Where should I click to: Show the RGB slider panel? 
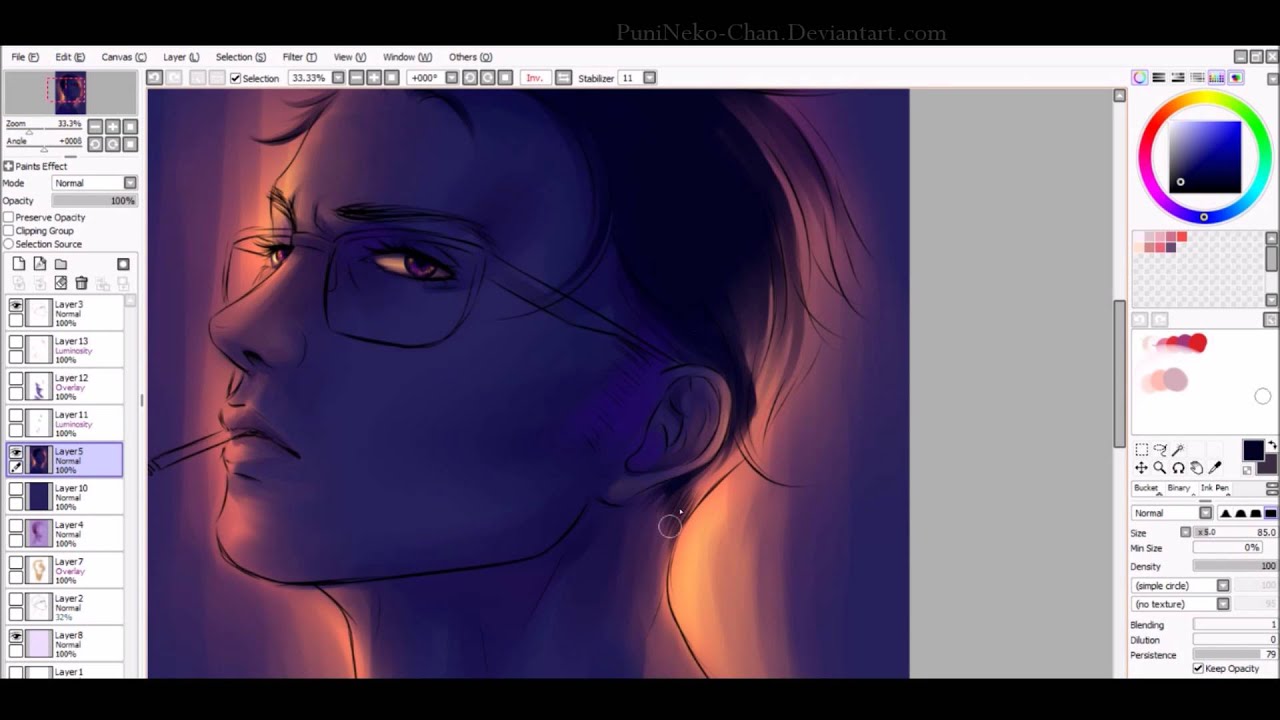click(1158, 78)
